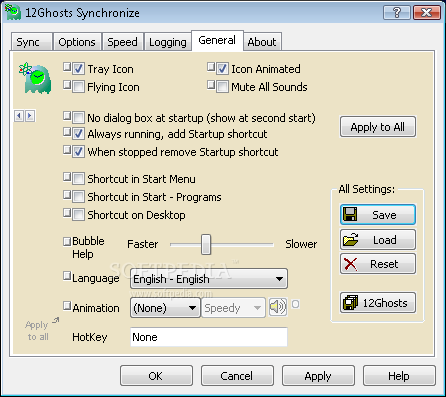446x397 pixels.
Task: Click the Bubble Help speed slider thumb
Action: click(206, 244)
